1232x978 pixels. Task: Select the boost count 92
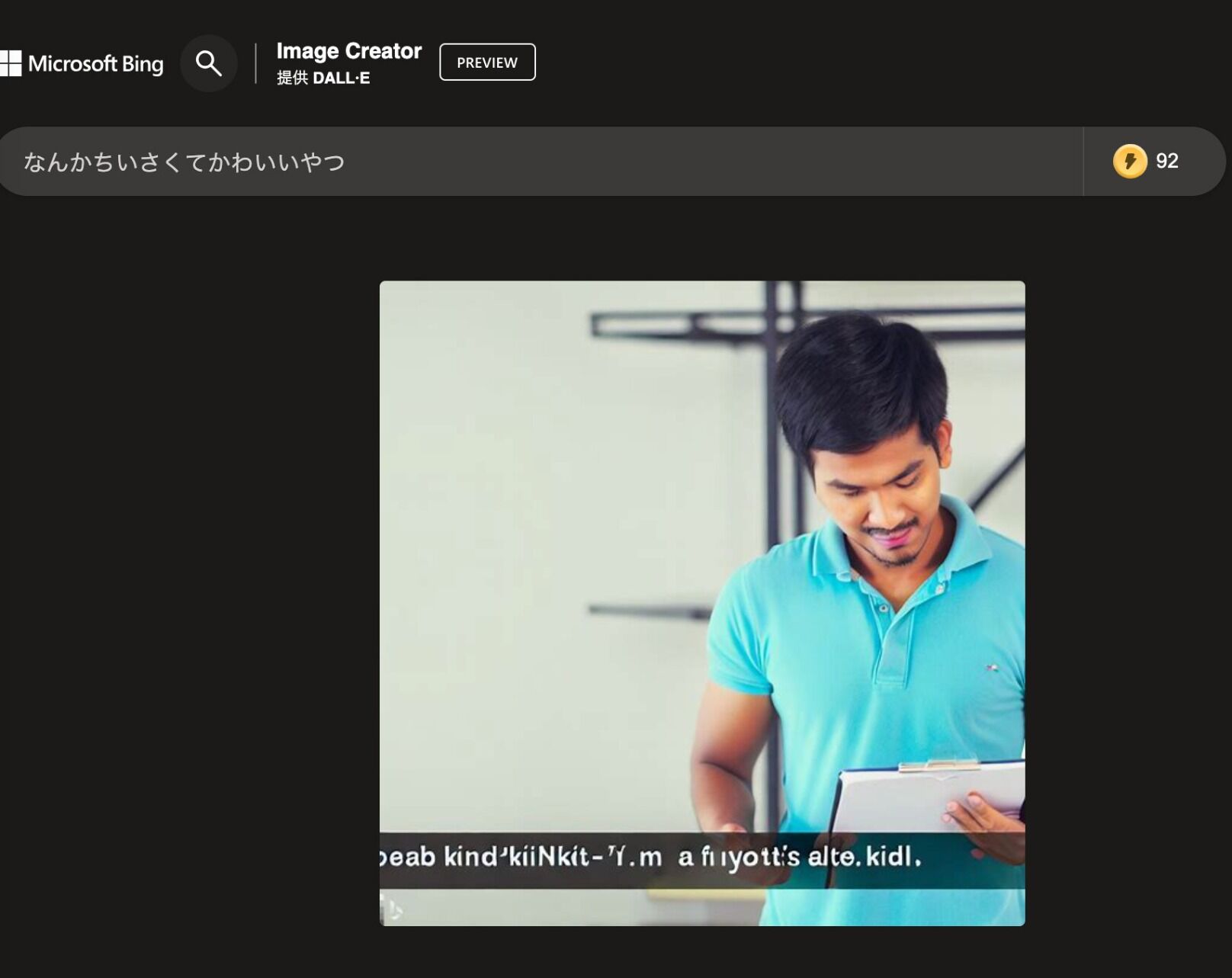pos(1166,161)
